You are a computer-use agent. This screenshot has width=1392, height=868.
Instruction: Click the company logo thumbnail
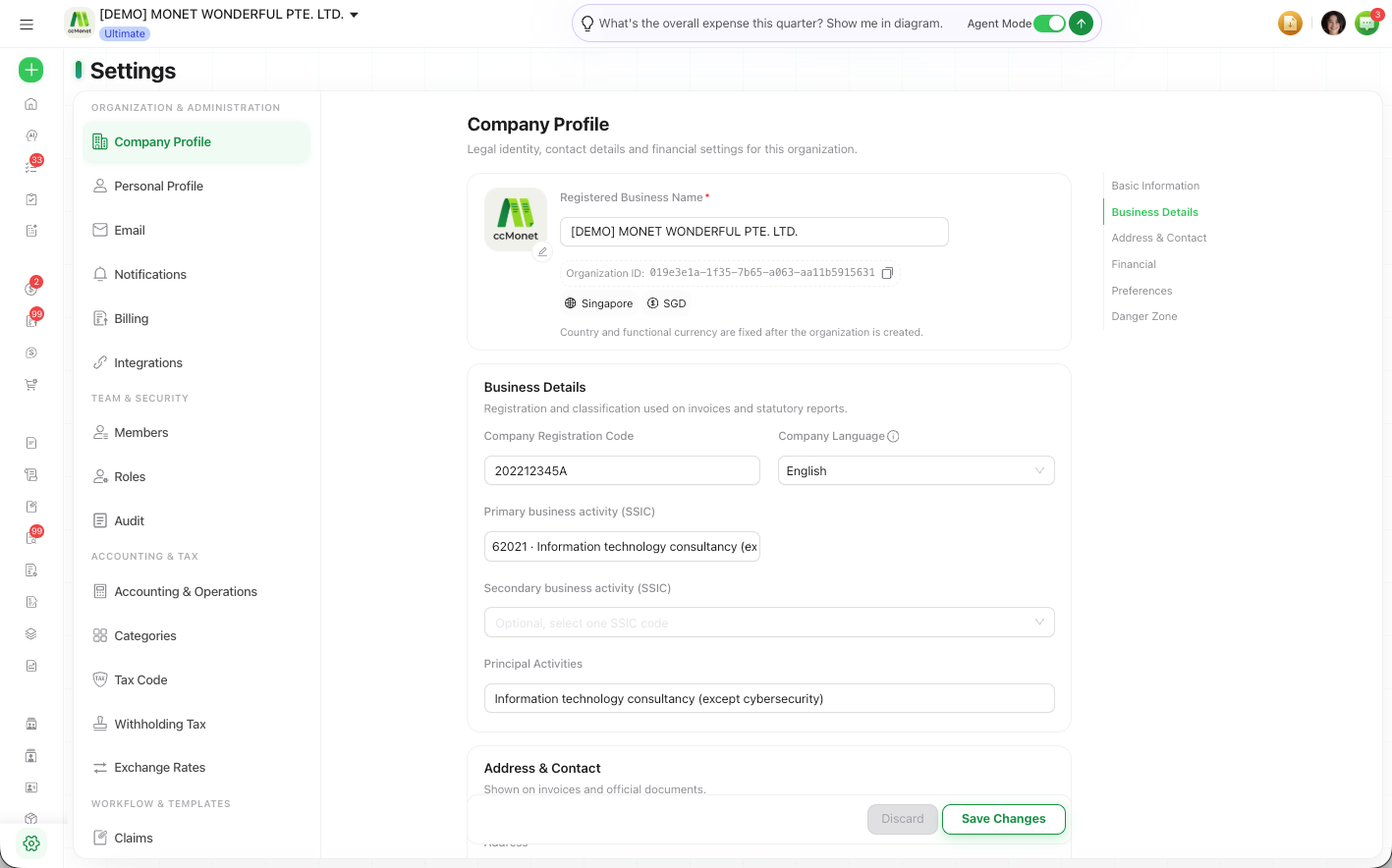516,219
